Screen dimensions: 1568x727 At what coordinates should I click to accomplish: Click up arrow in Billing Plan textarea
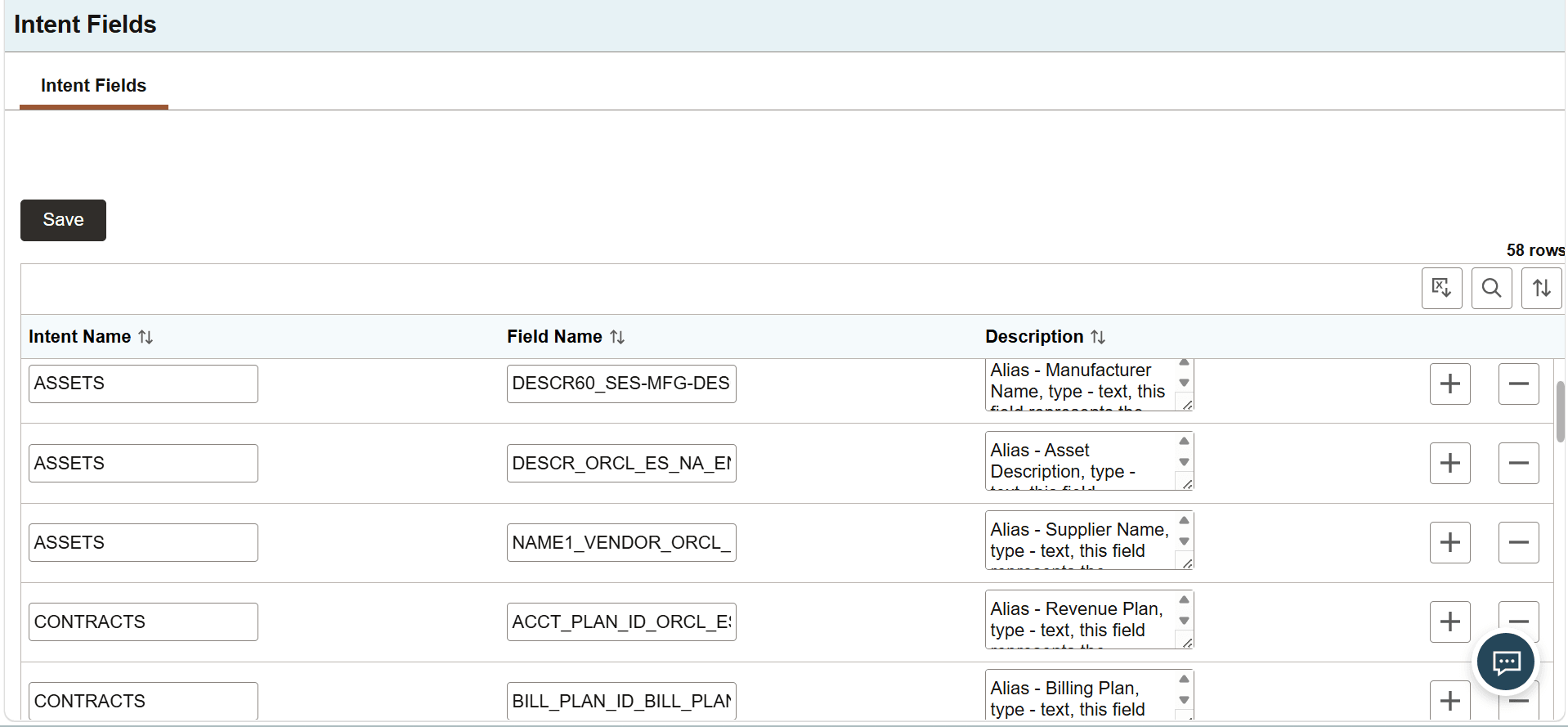1184,679
